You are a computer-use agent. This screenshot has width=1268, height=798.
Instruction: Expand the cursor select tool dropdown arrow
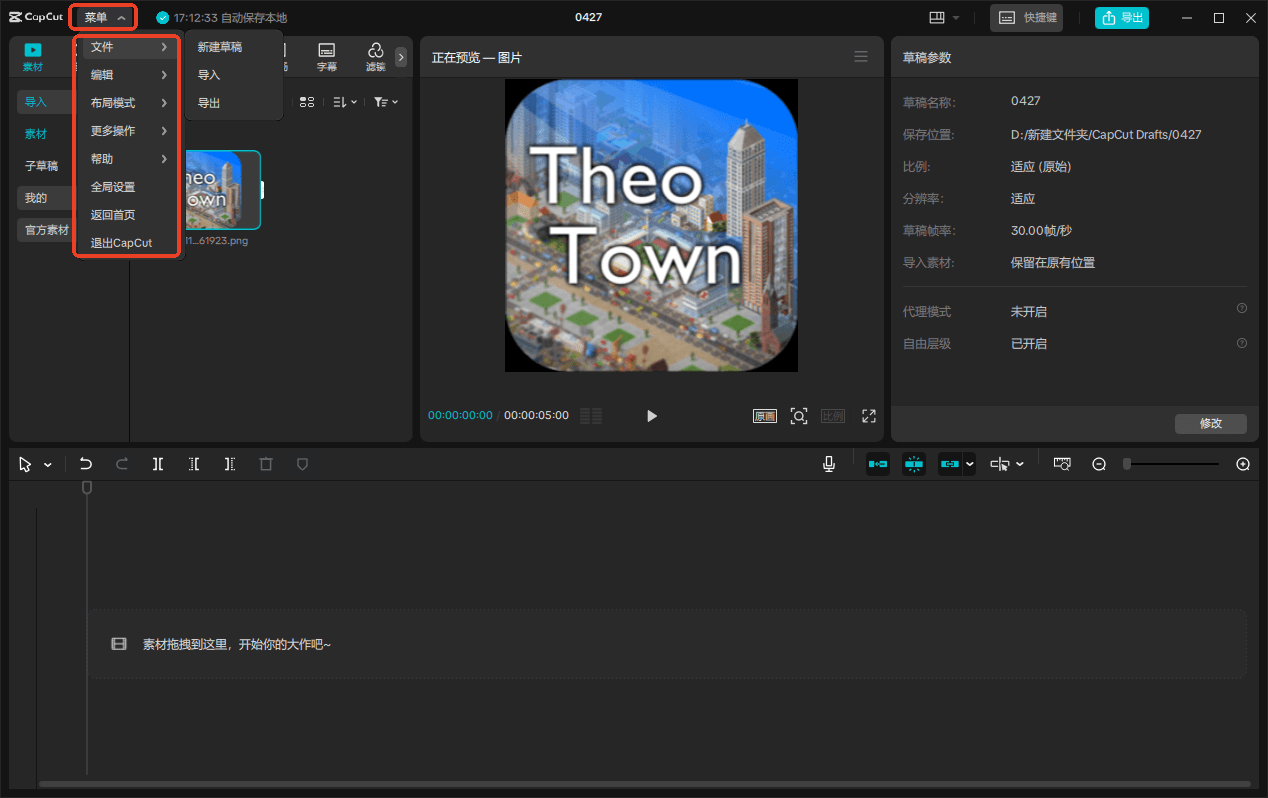coord(48,465)
